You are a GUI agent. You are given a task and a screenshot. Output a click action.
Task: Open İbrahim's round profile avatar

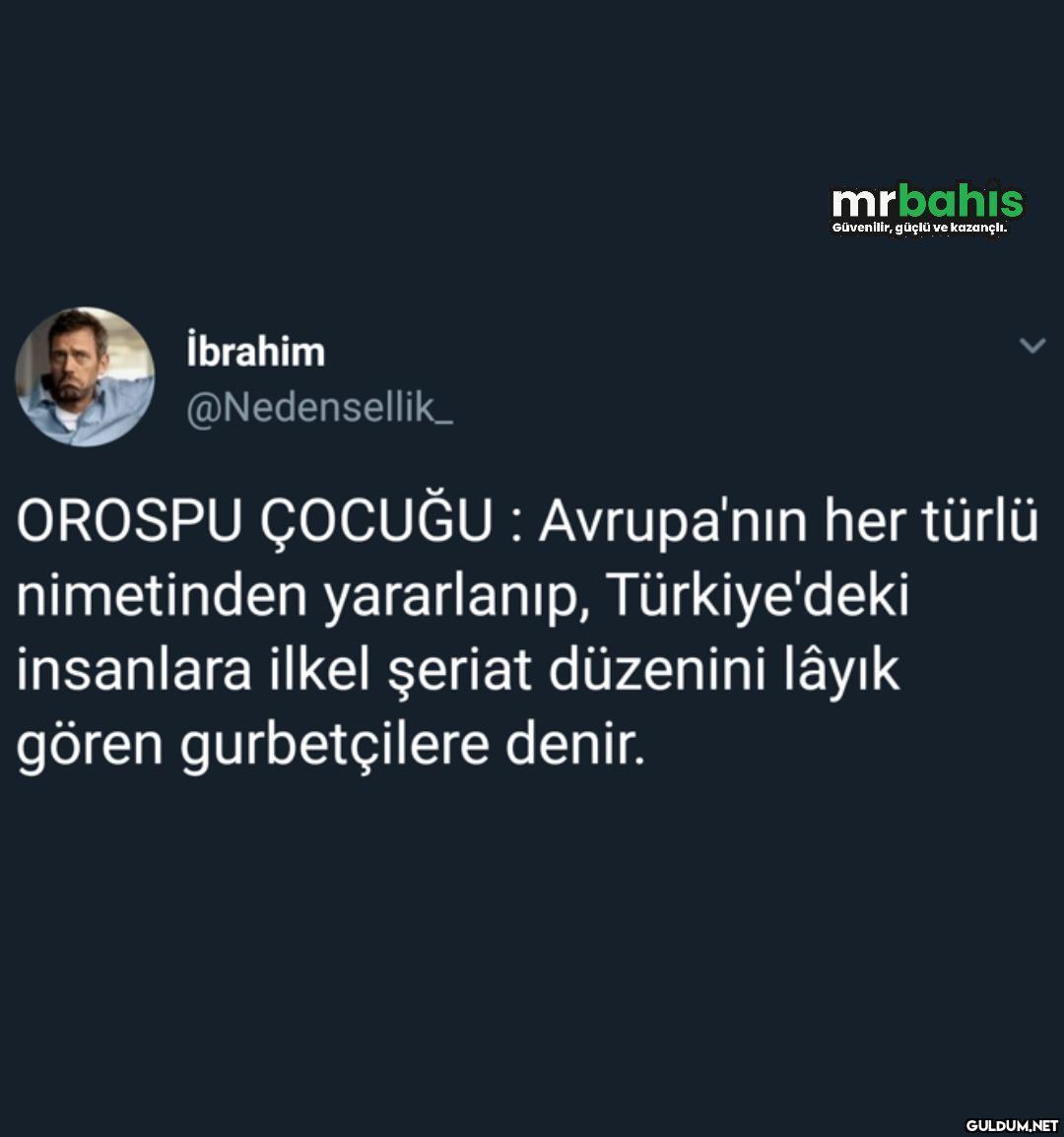85,376
